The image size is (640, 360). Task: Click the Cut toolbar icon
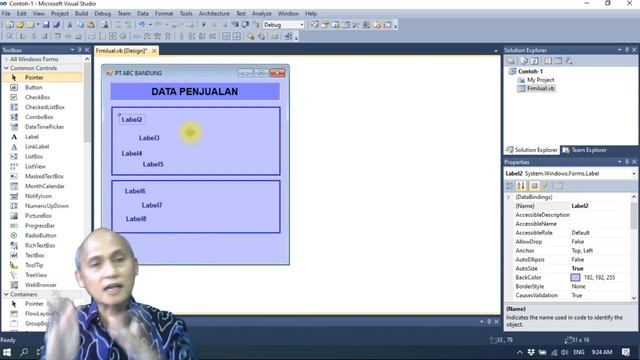coord(70,25)
